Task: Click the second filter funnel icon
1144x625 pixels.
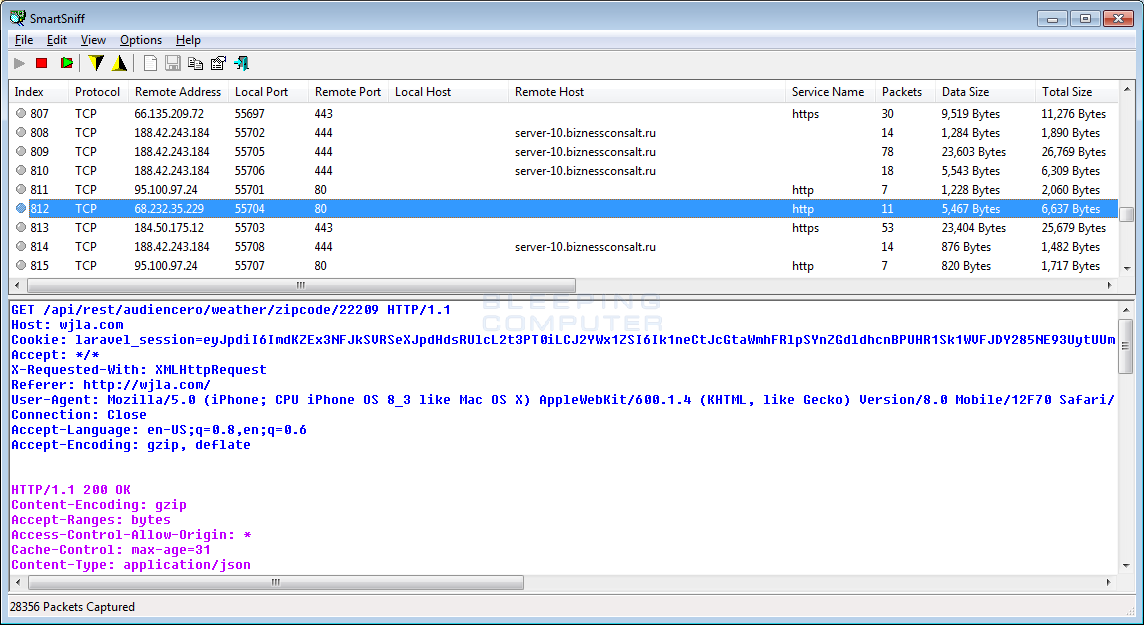Action: point(120,62)
